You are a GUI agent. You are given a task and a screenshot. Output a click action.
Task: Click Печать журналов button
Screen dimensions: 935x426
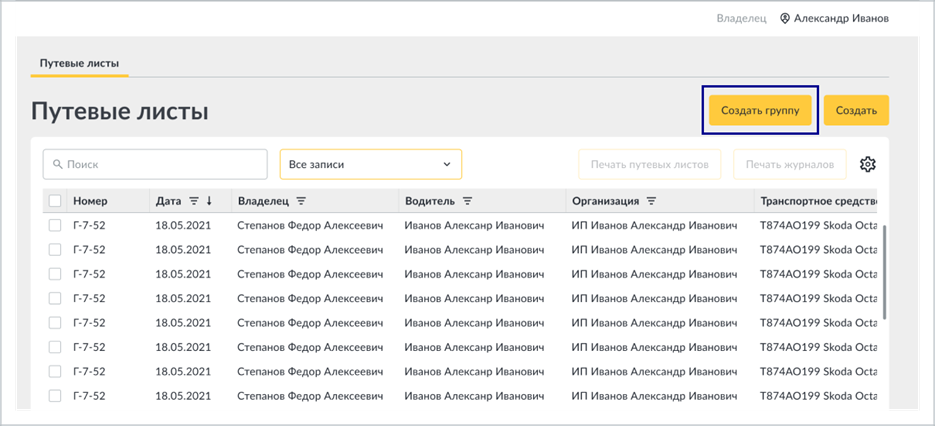[790, 164]
